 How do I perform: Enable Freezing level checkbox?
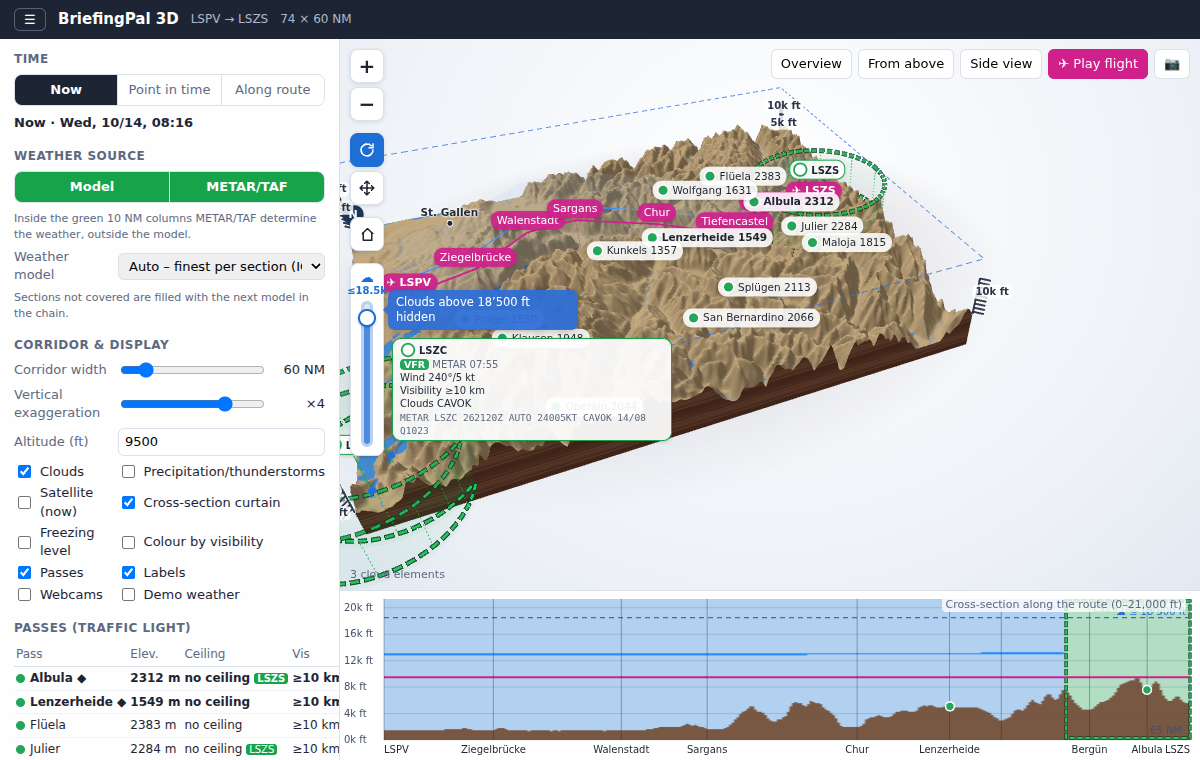24,542
